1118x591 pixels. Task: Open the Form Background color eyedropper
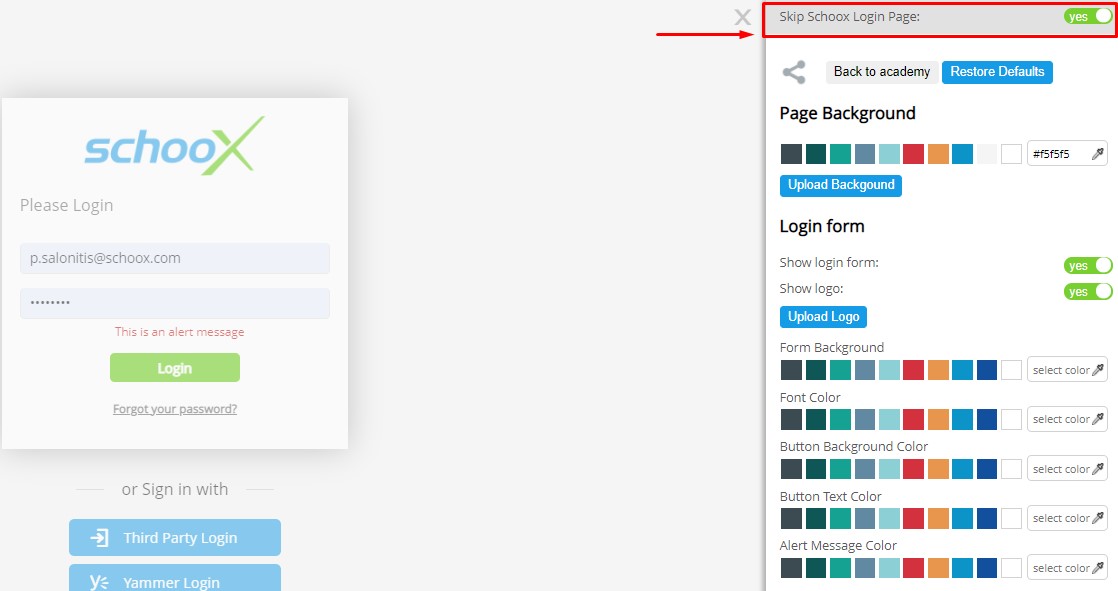click(1094, 369)
